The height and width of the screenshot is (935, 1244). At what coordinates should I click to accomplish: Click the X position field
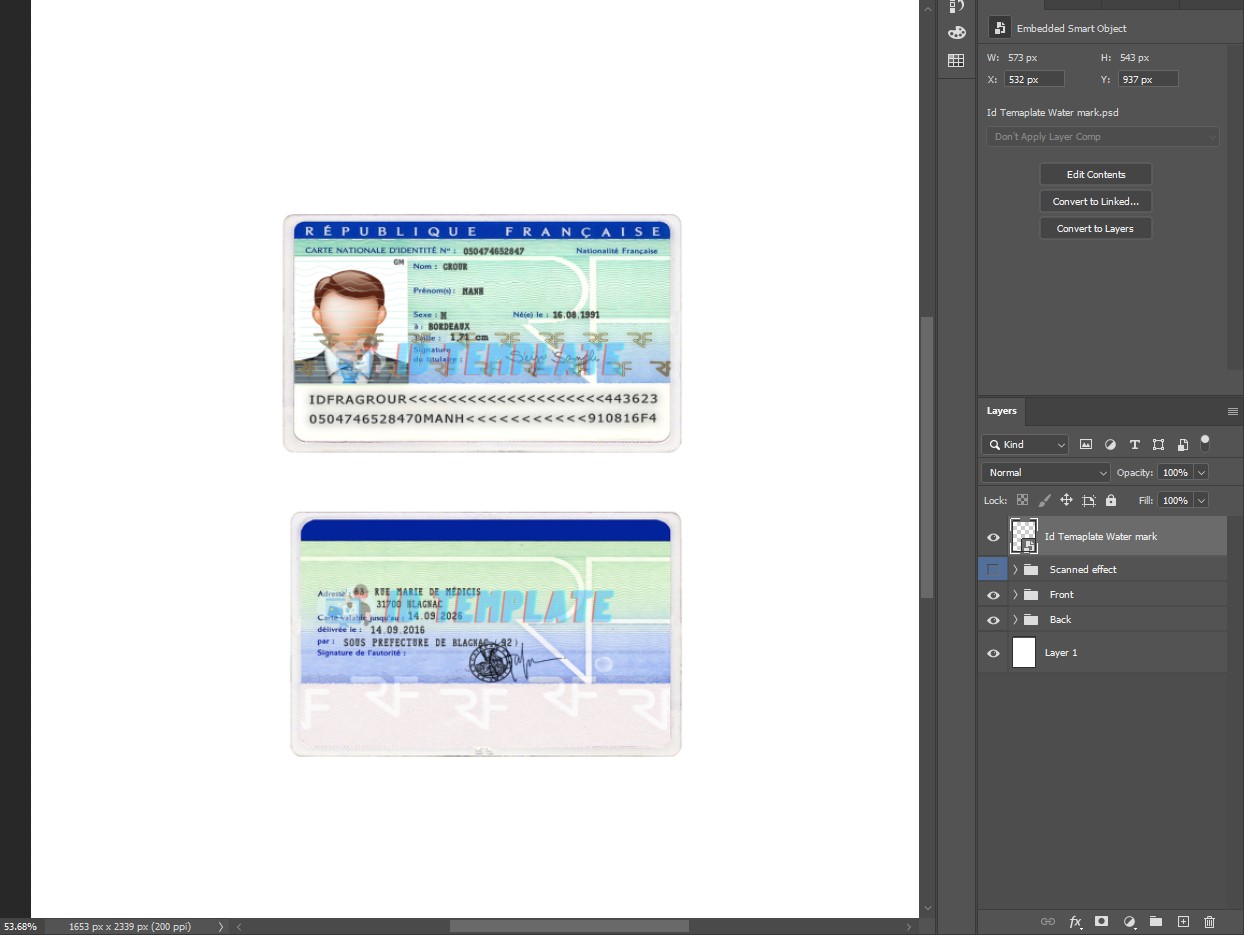click(x=1034, y=79)
